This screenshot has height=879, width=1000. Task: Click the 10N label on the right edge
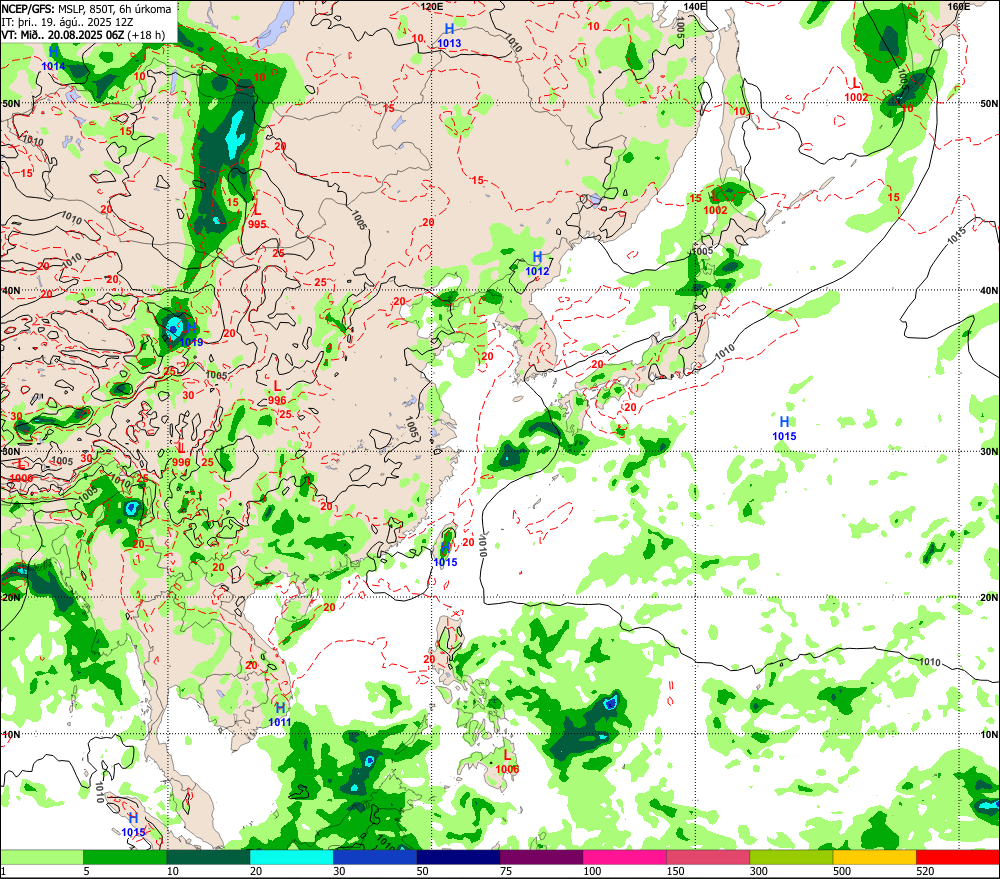pyautogui.click(x=989, y=735)
